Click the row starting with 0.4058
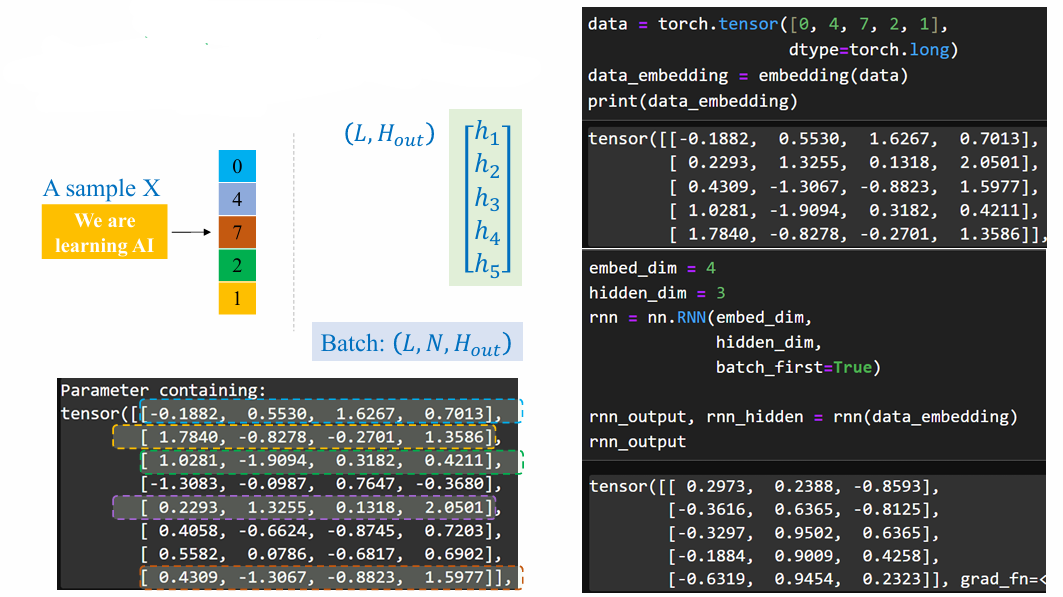This screenshot has height=597, width=1063. pyautogui.click(x=321, y=531)
